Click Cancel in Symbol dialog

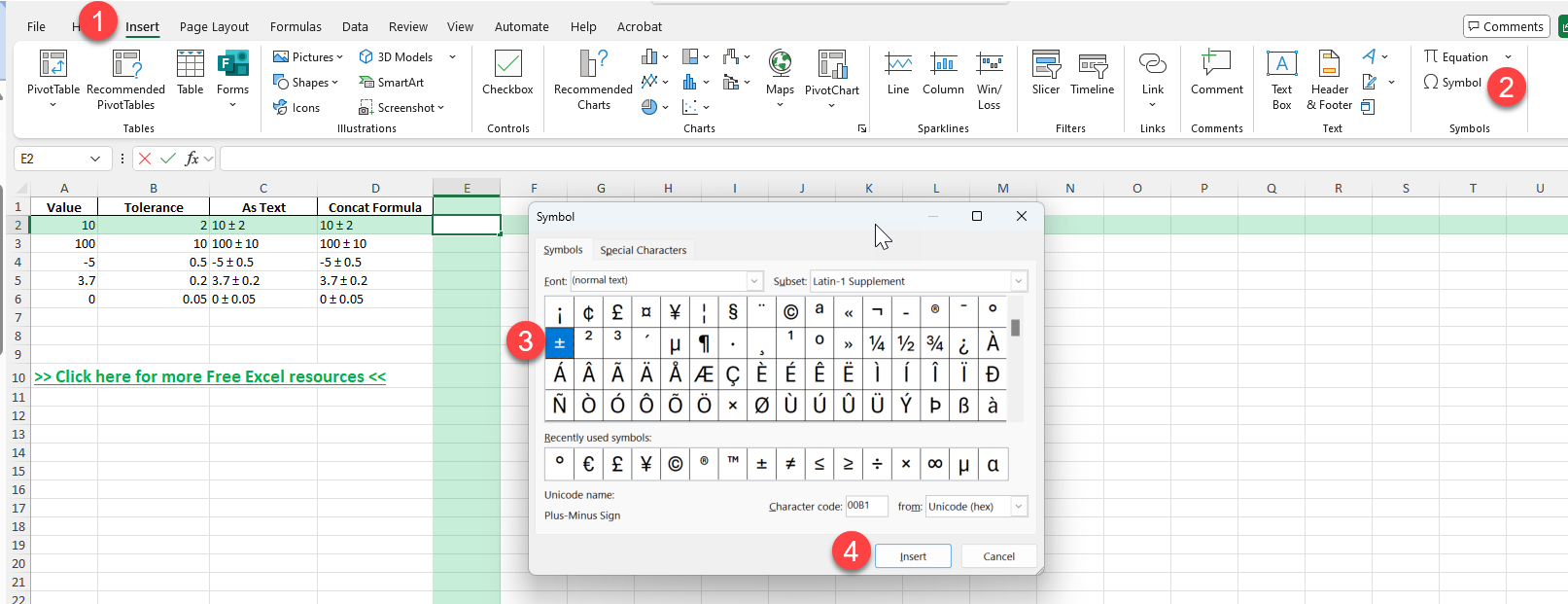coord(998,556)
